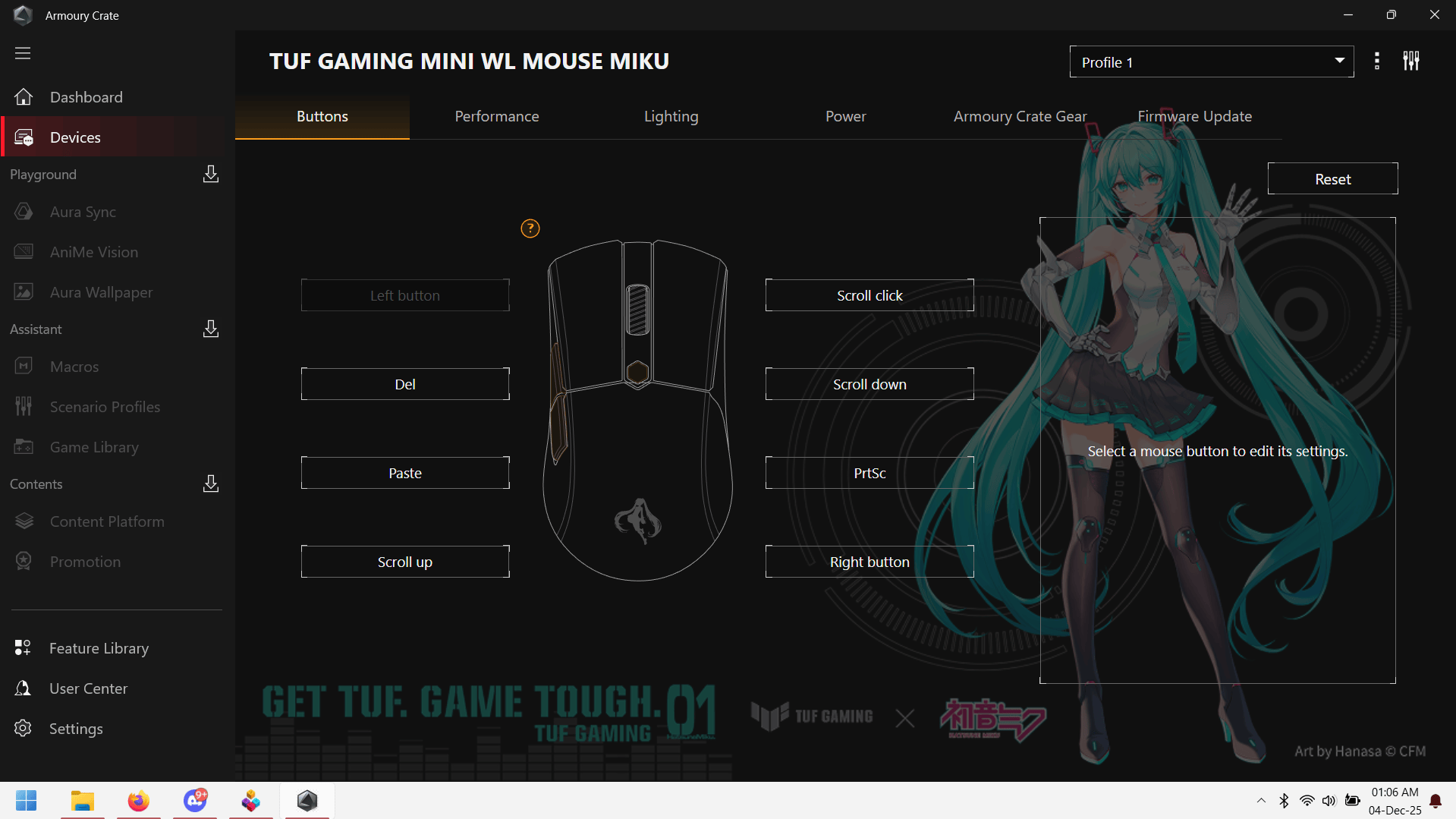1456x819 pixels.
Task: Click the Assistant section download icon
Action: tap(211, 329)
